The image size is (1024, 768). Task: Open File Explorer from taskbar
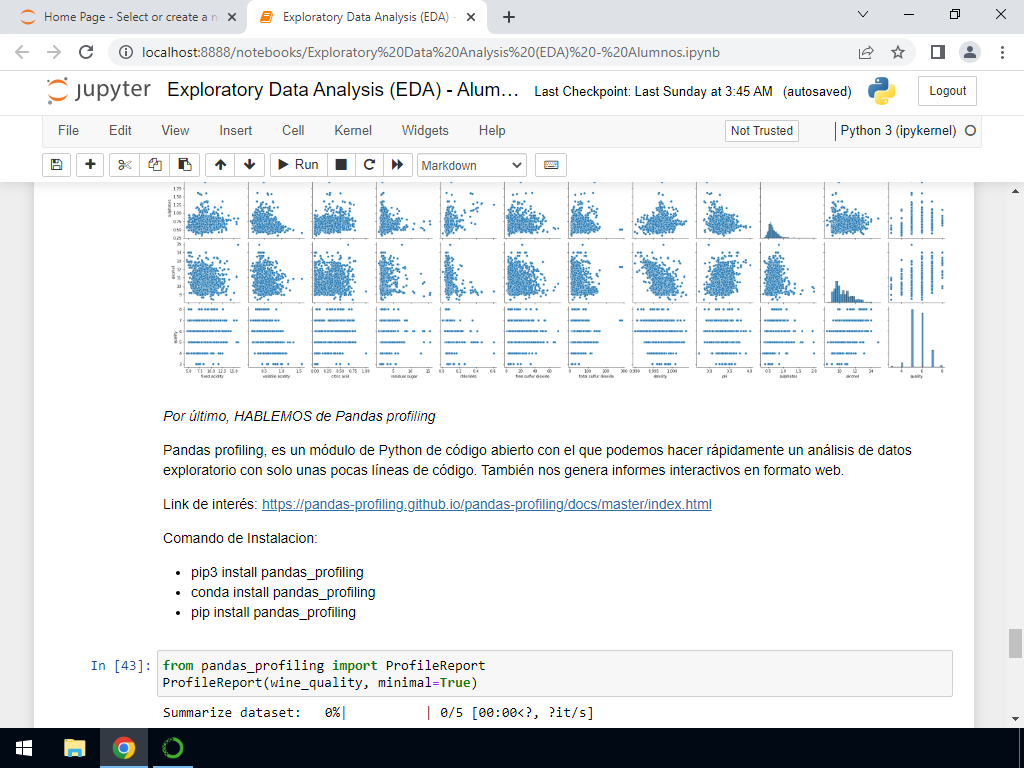click(x=74, y=748)
